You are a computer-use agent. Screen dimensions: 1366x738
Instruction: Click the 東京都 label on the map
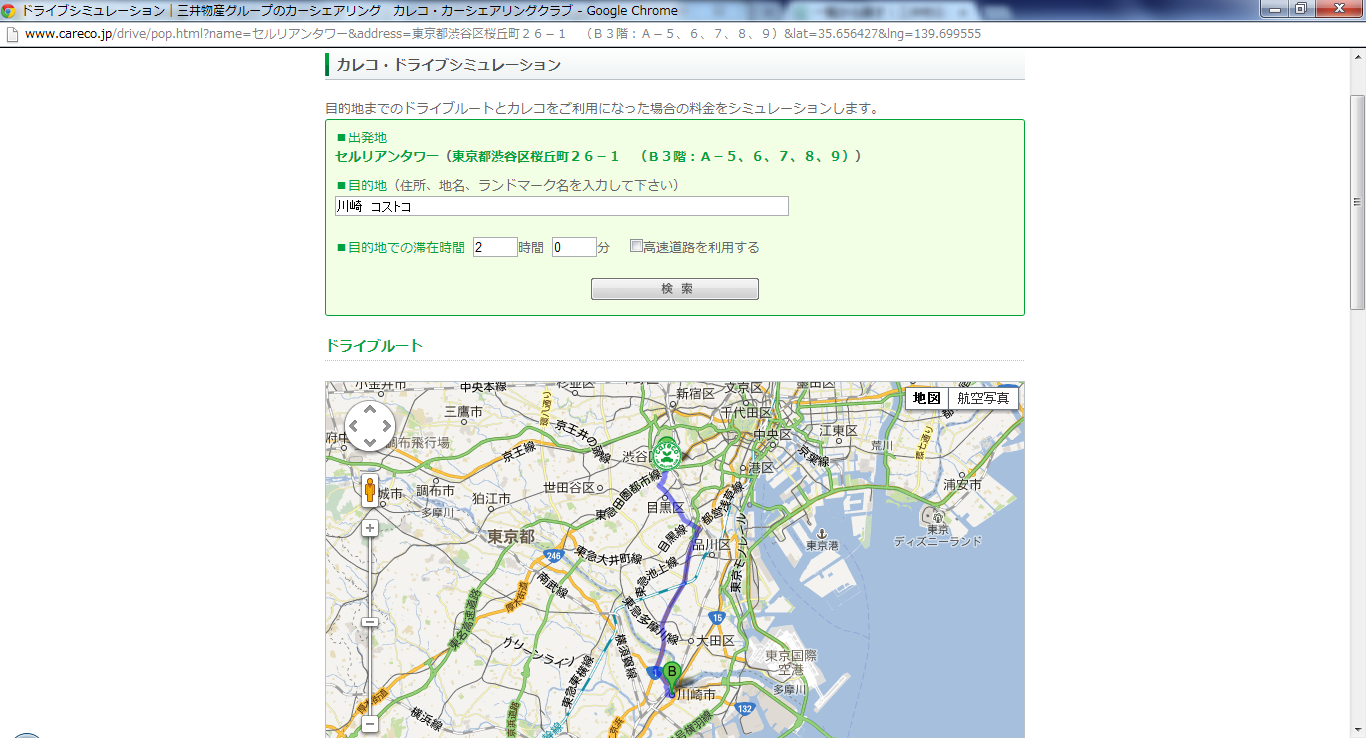tap(511, 537)
